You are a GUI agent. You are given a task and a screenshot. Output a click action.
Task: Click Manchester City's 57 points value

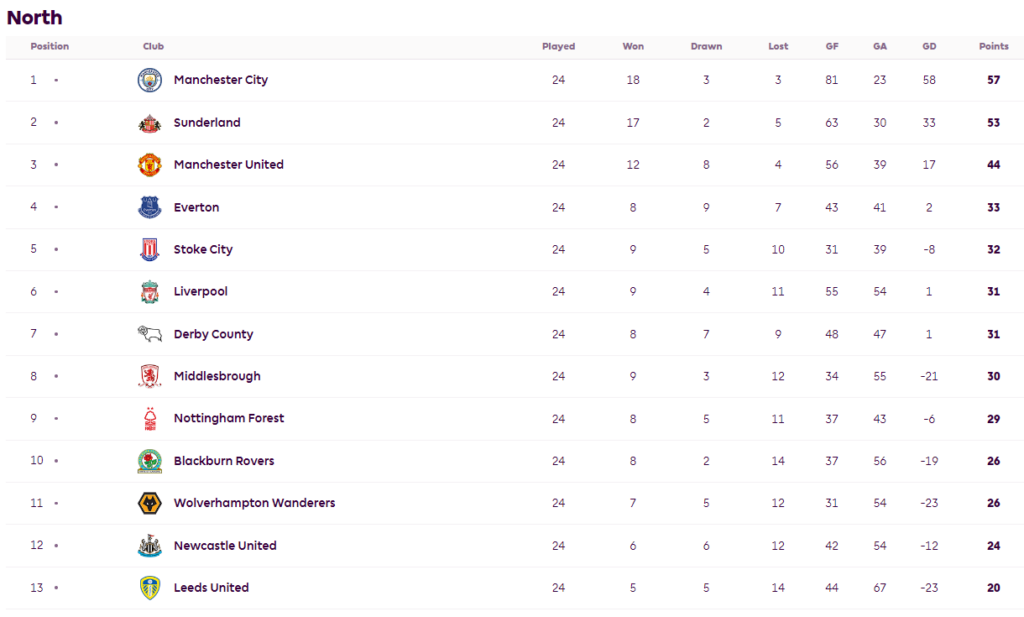pos(993,80)
